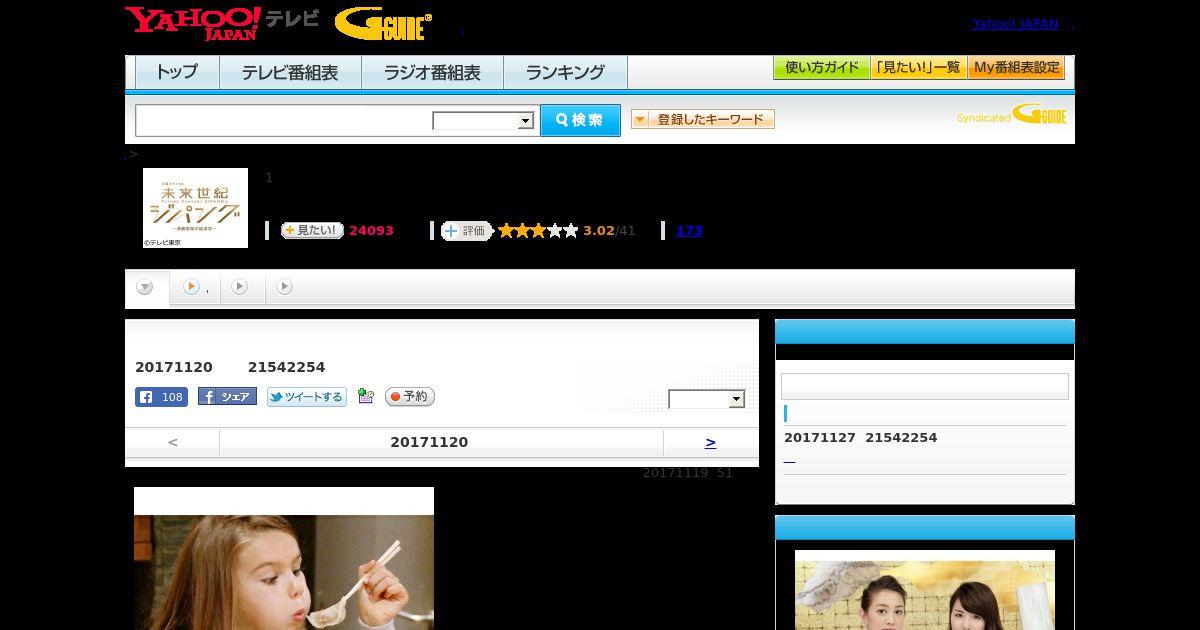The height and width of the screenshot is (630, 1200).
Task: Click the Syndicated G-GUIDE logo
Action: 1012,115
